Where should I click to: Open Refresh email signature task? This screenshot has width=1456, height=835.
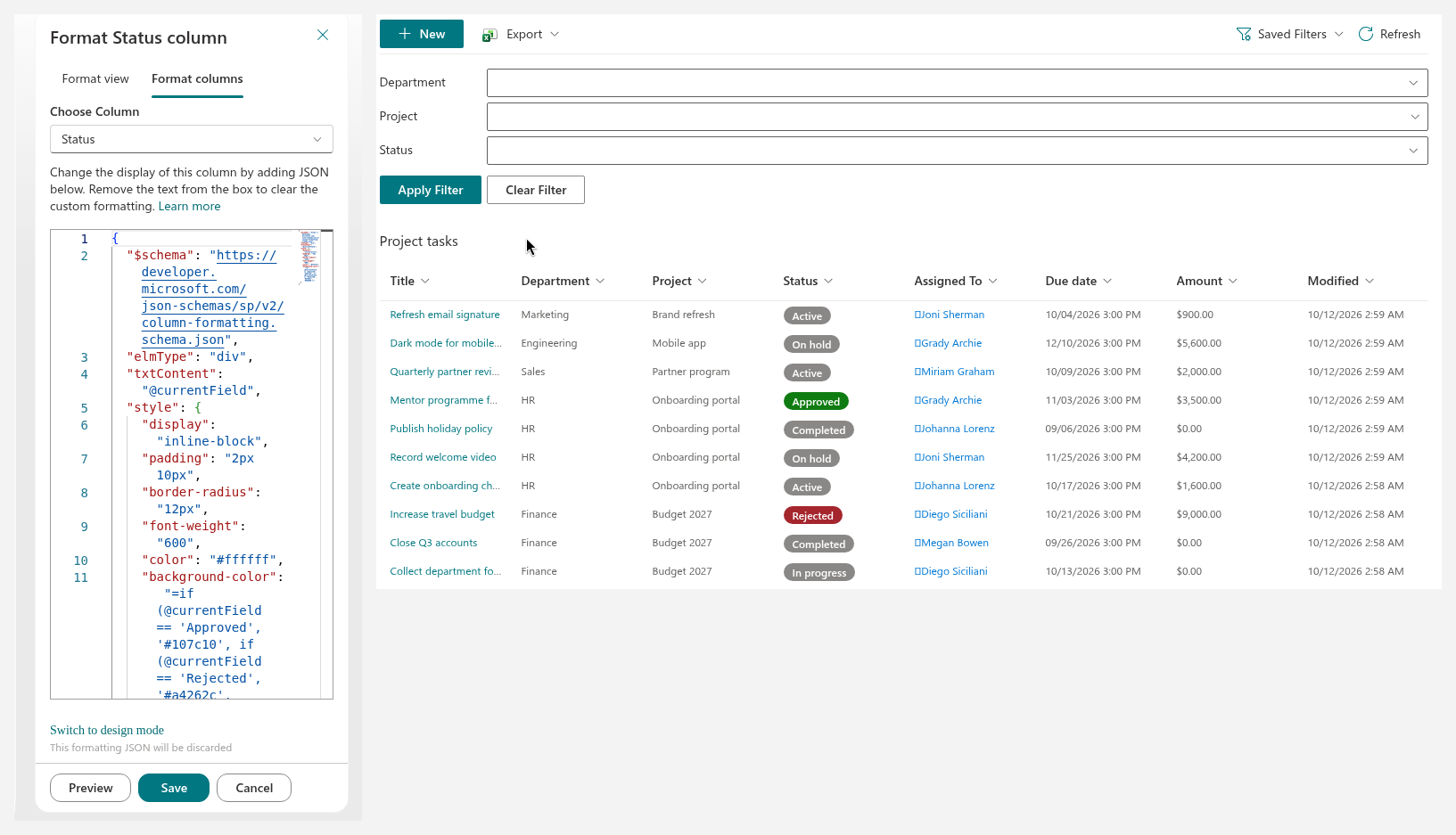(445, 315)
